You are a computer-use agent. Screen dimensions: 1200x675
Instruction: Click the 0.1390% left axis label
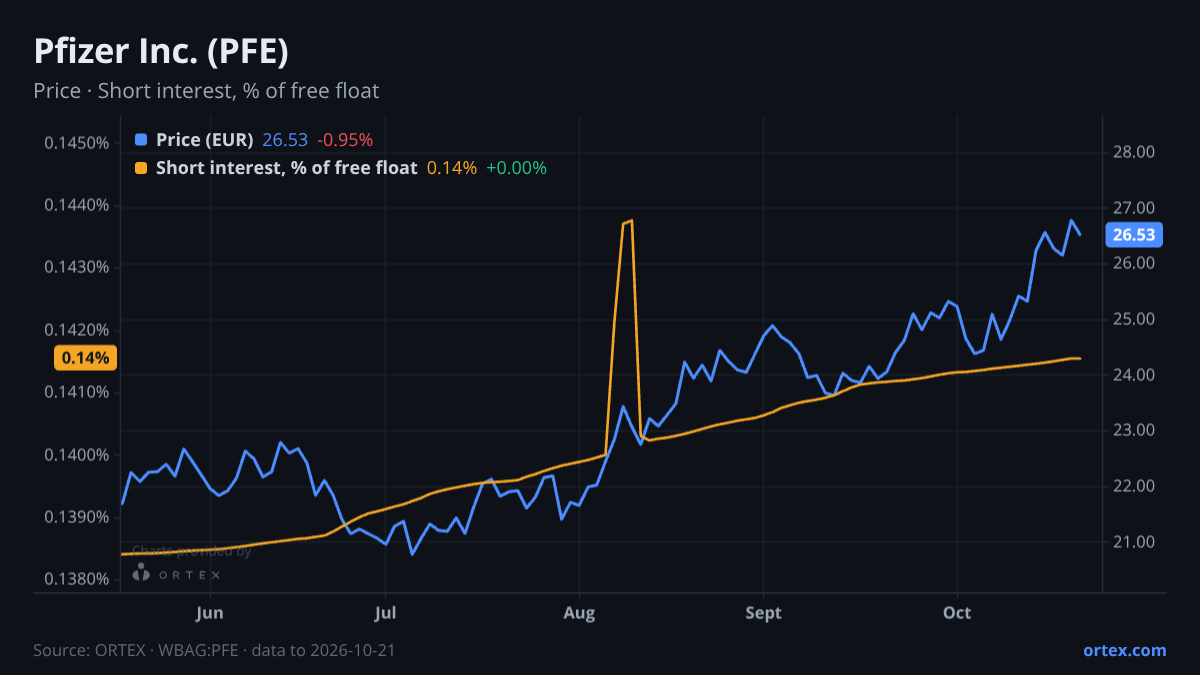76,517
